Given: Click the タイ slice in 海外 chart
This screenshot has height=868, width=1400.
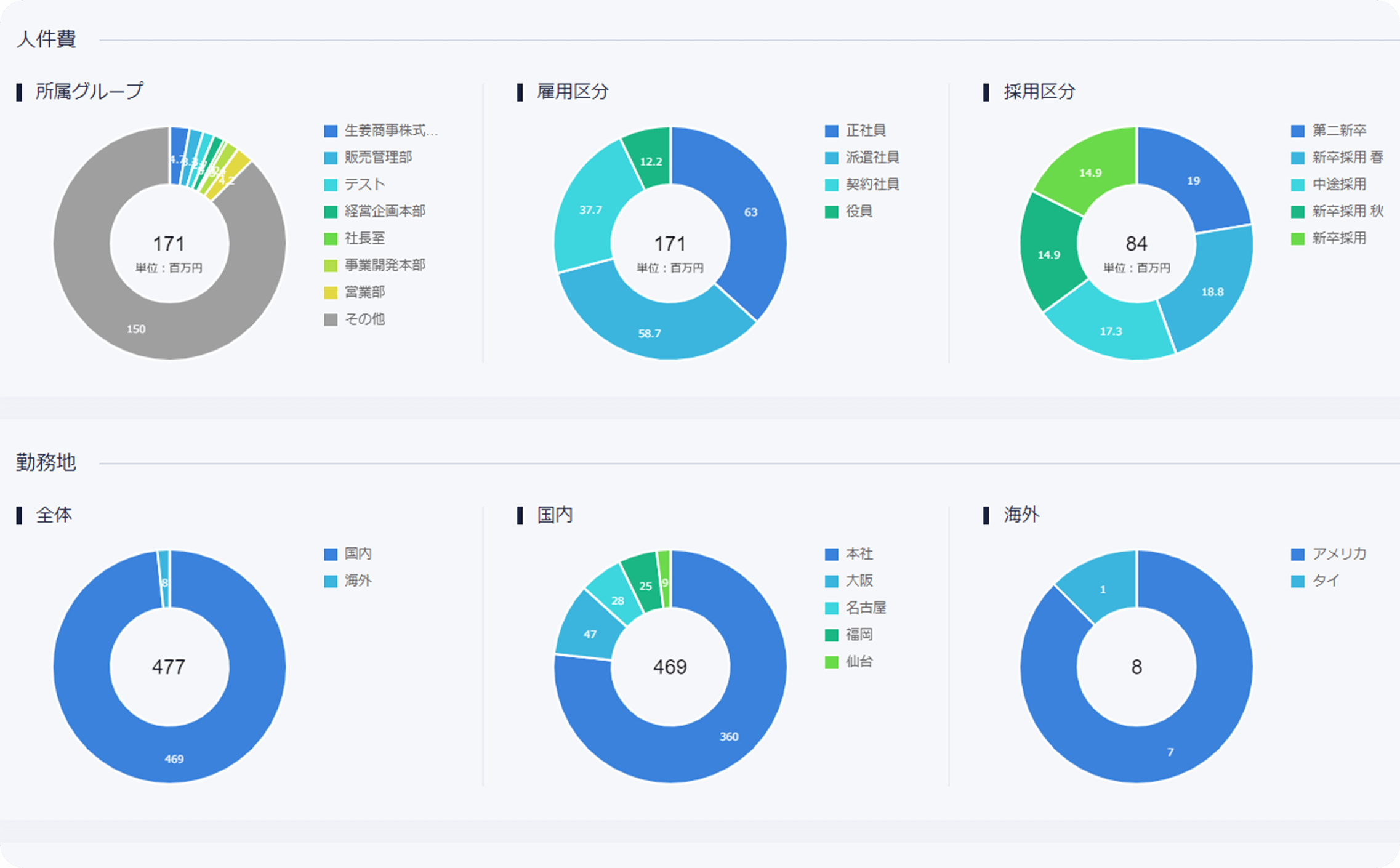Looking at the screenshot, I should pos(1102,588).
